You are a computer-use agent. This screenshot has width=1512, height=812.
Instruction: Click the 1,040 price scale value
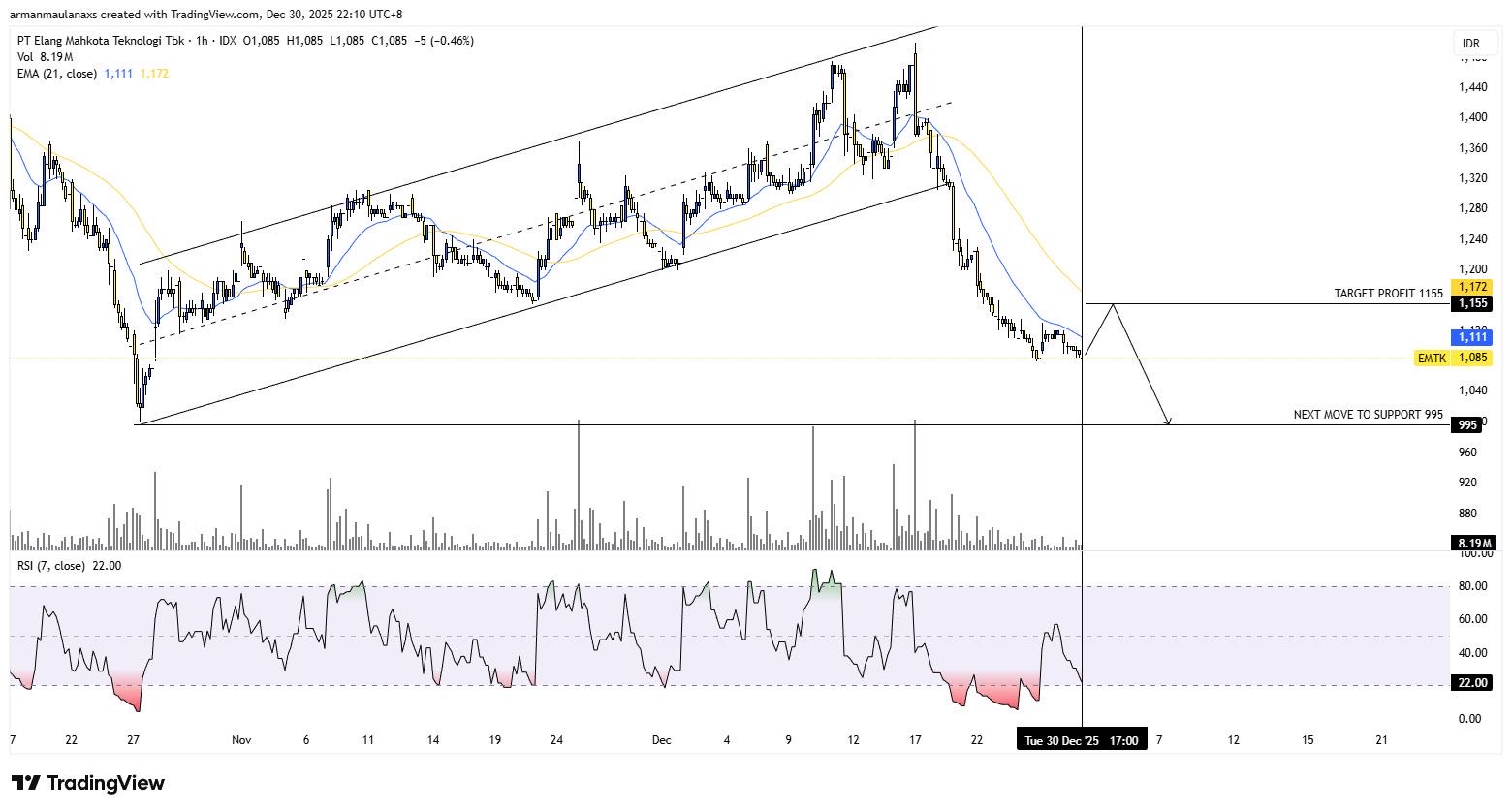click(1472, 390)
